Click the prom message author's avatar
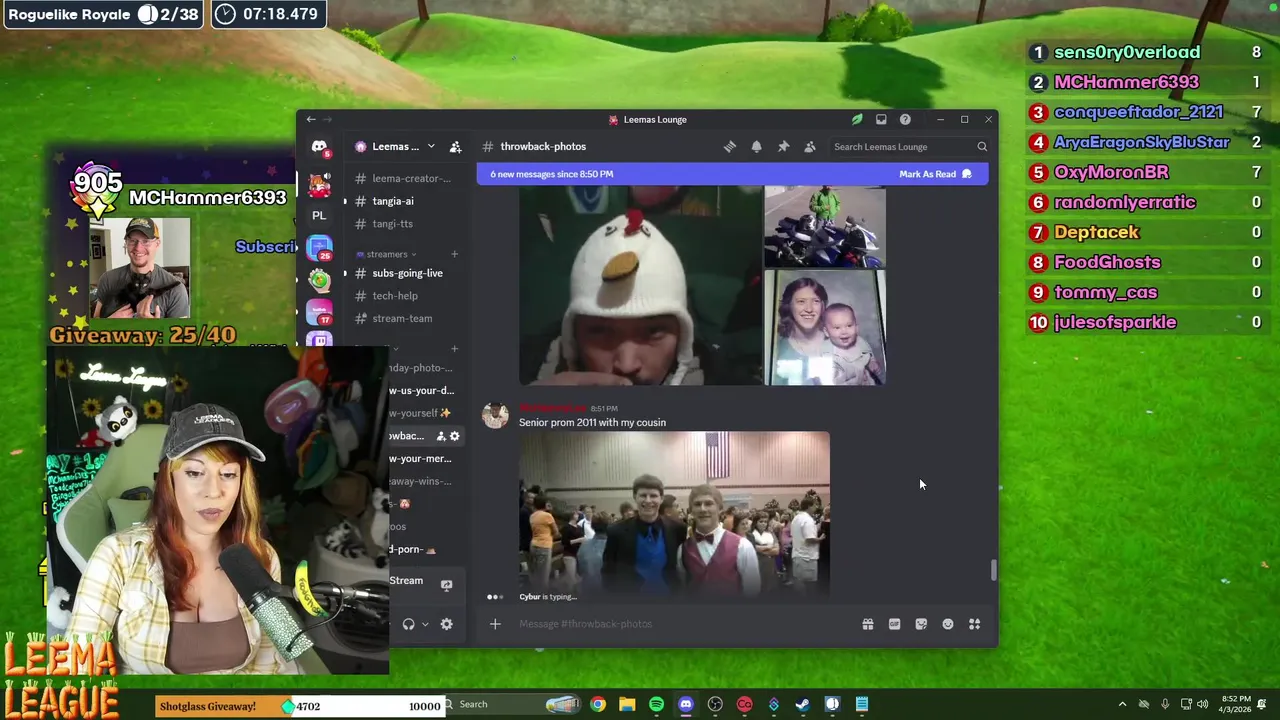 pyautogui.click(x=495, y=415)
